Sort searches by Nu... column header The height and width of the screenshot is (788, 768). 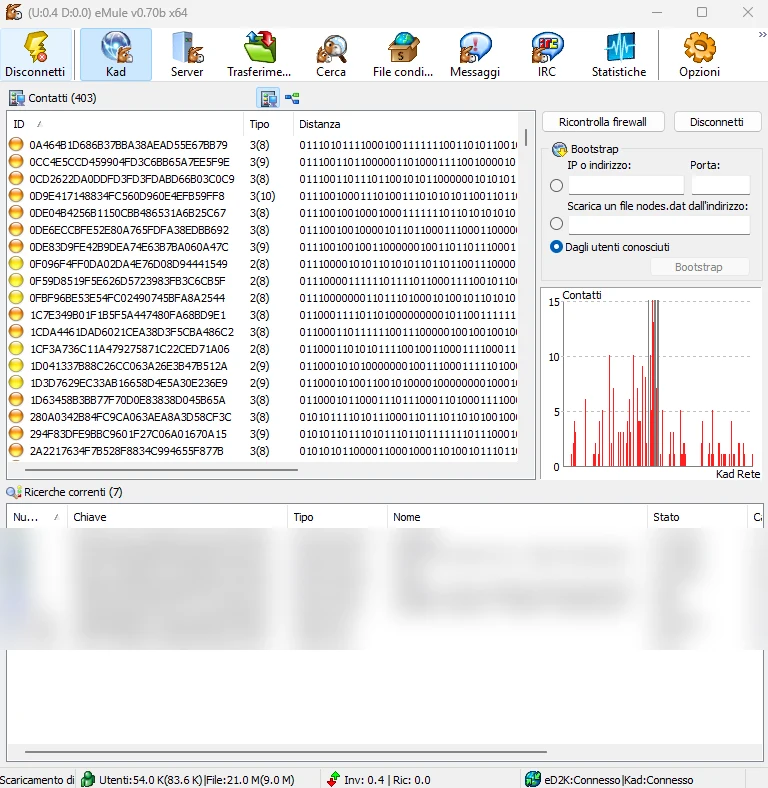(x=37, y=517)
